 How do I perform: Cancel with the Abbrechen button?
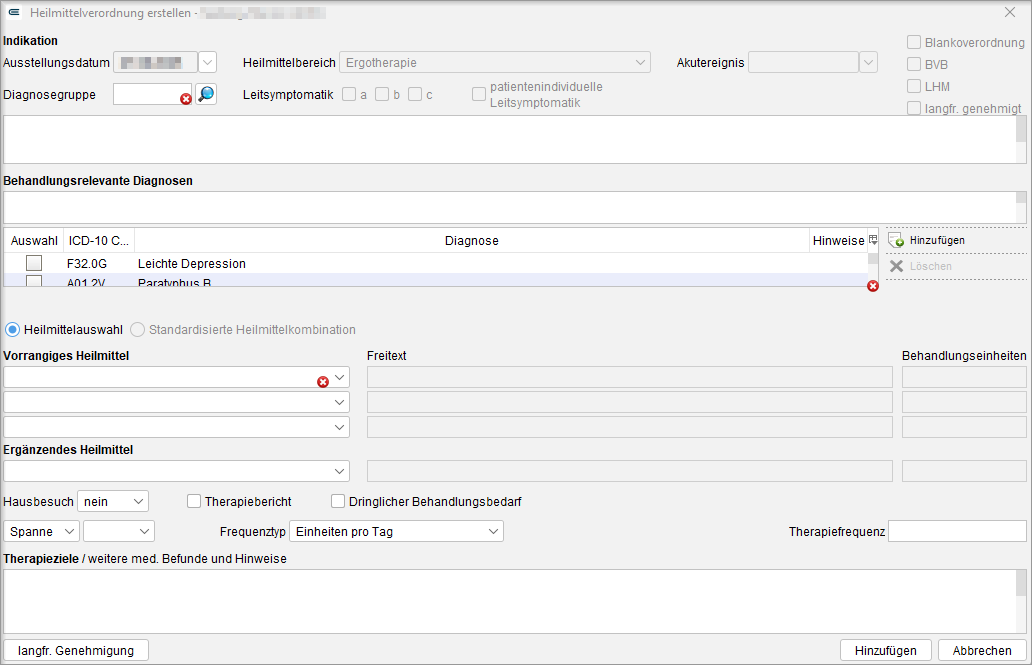[982, 651]
